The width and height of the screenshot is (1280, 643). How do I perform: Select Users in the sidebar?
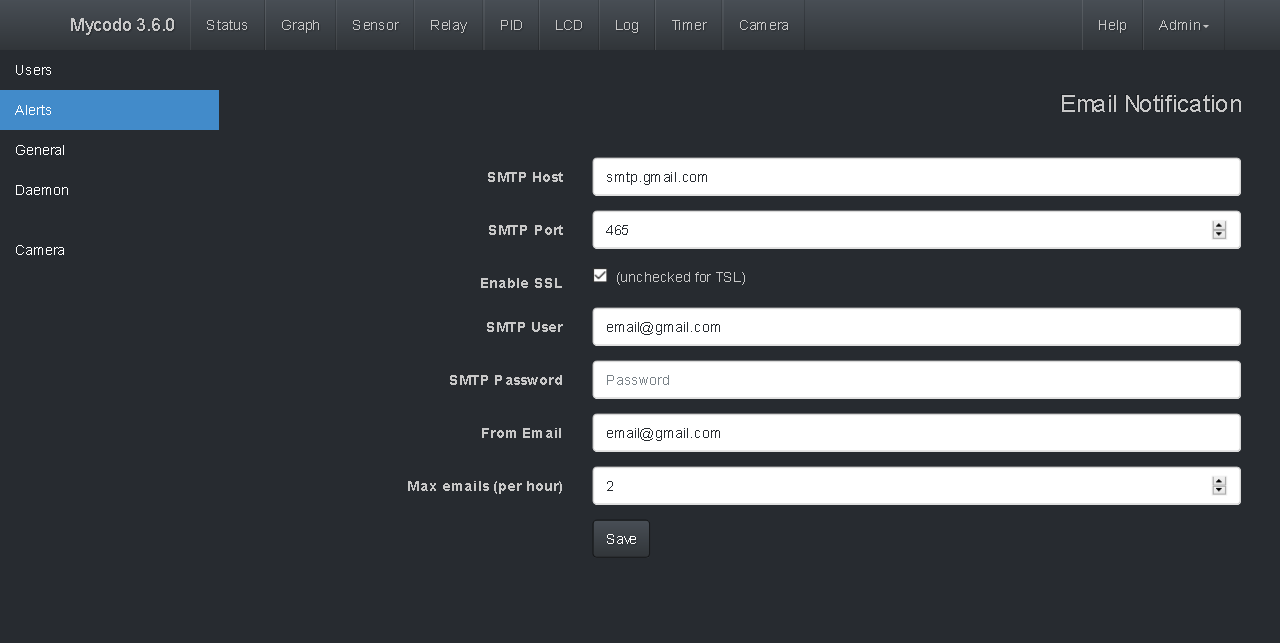pos(34,70)
